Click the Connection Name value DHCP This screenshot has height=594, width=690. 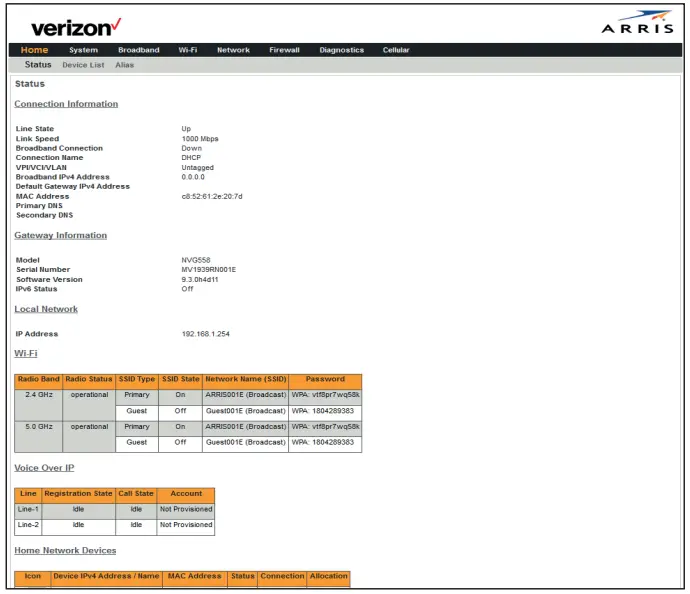[191, 158]
